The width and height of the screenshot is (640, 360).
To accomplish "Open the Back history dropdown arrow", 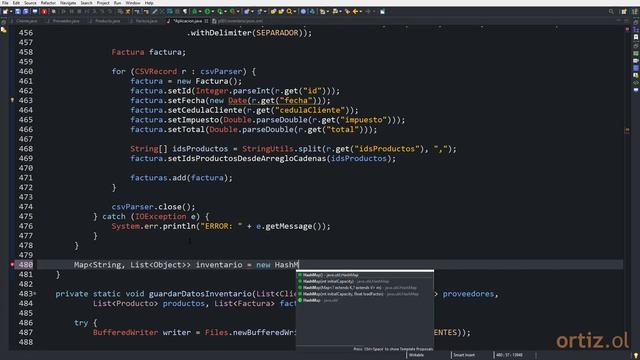I will [x=361, y=11].
